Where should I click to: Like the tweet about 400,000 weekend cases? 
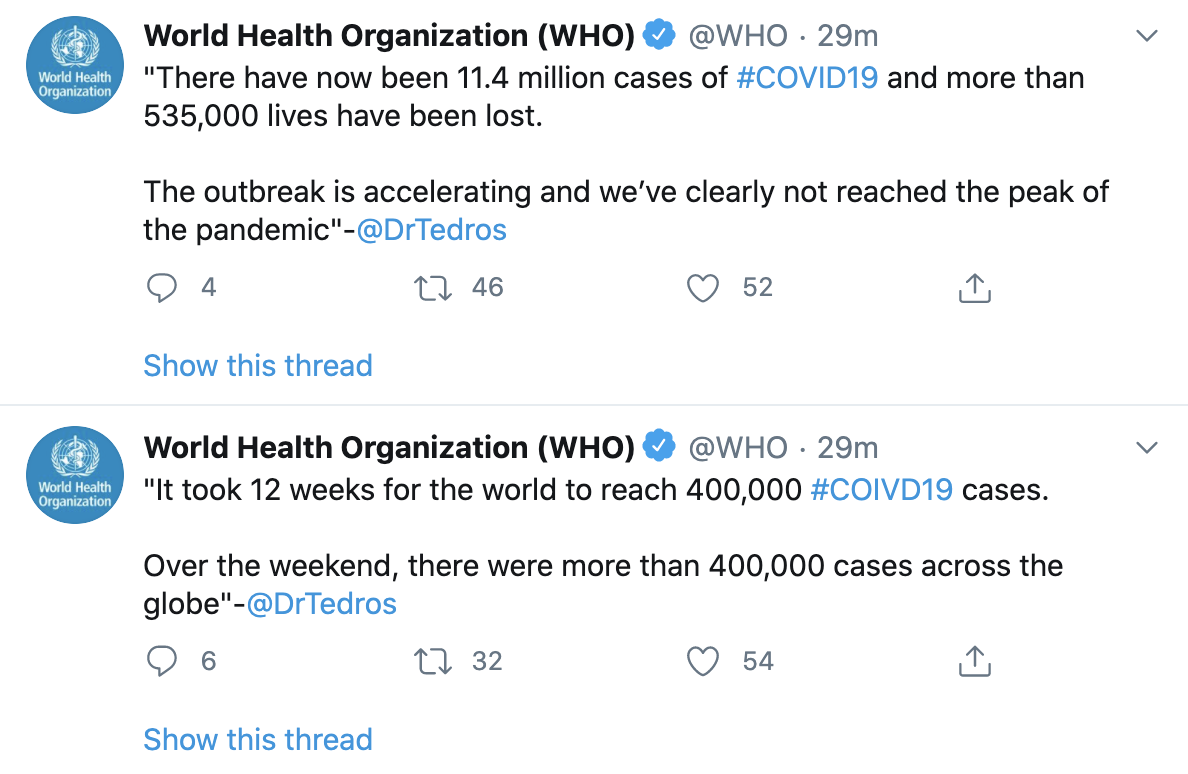pyautogui.click(x=704, y=661)
